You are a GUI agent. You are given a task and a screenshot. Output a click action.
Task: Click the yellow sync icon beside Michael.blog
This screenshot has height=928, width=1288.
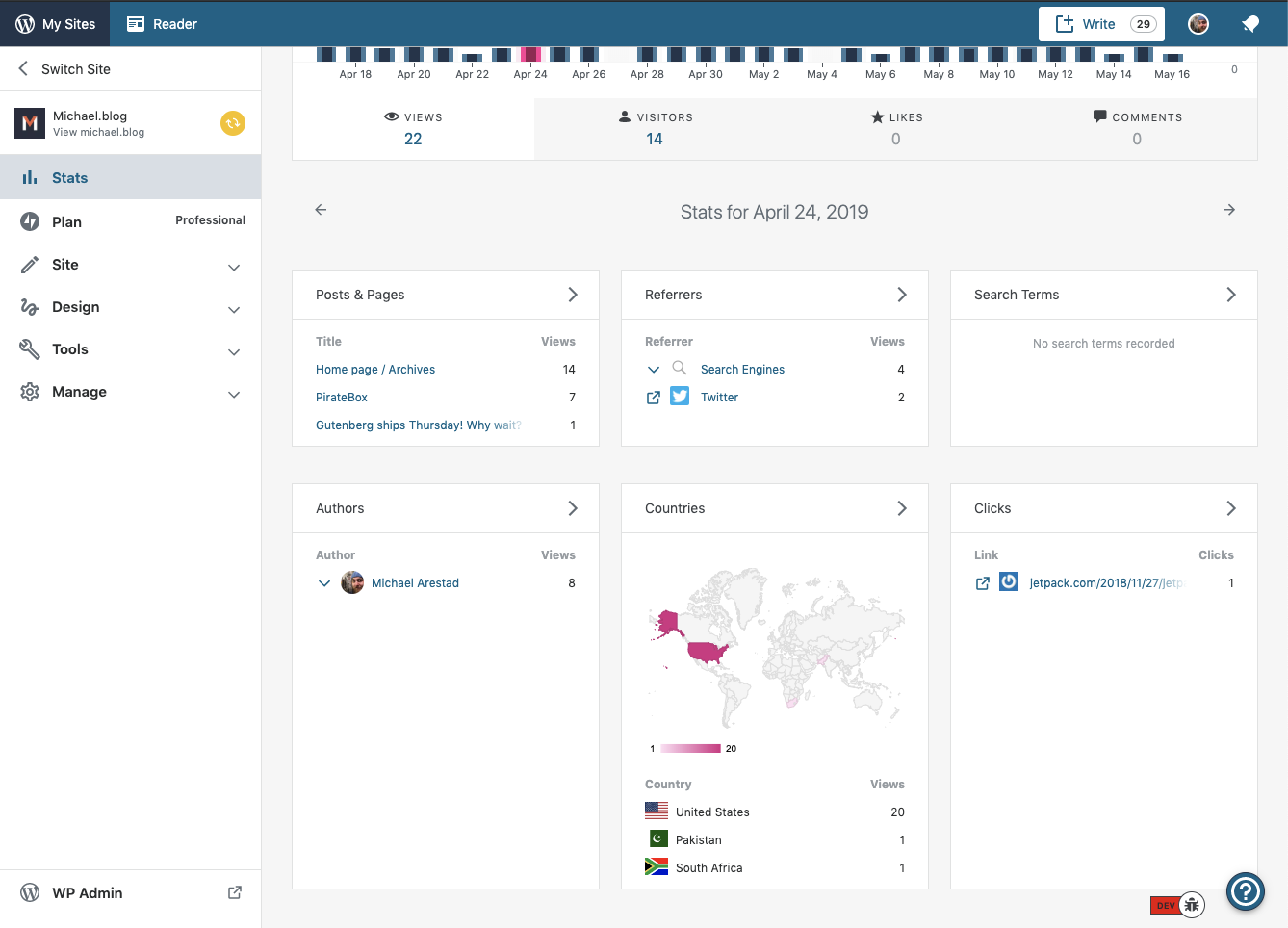pyautogui.click(x=233, y=123)
